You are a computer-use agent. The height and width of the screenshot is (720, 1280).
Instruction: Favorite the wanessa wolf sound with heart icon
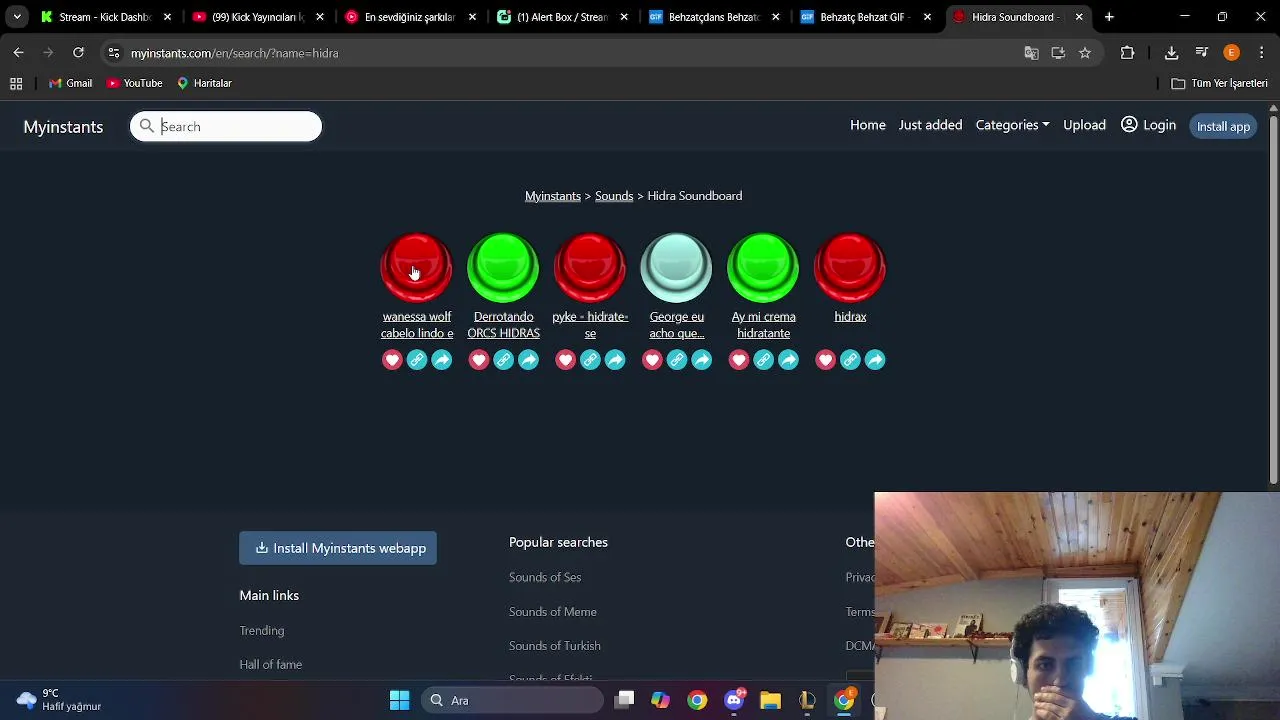(x=392, y=360)
